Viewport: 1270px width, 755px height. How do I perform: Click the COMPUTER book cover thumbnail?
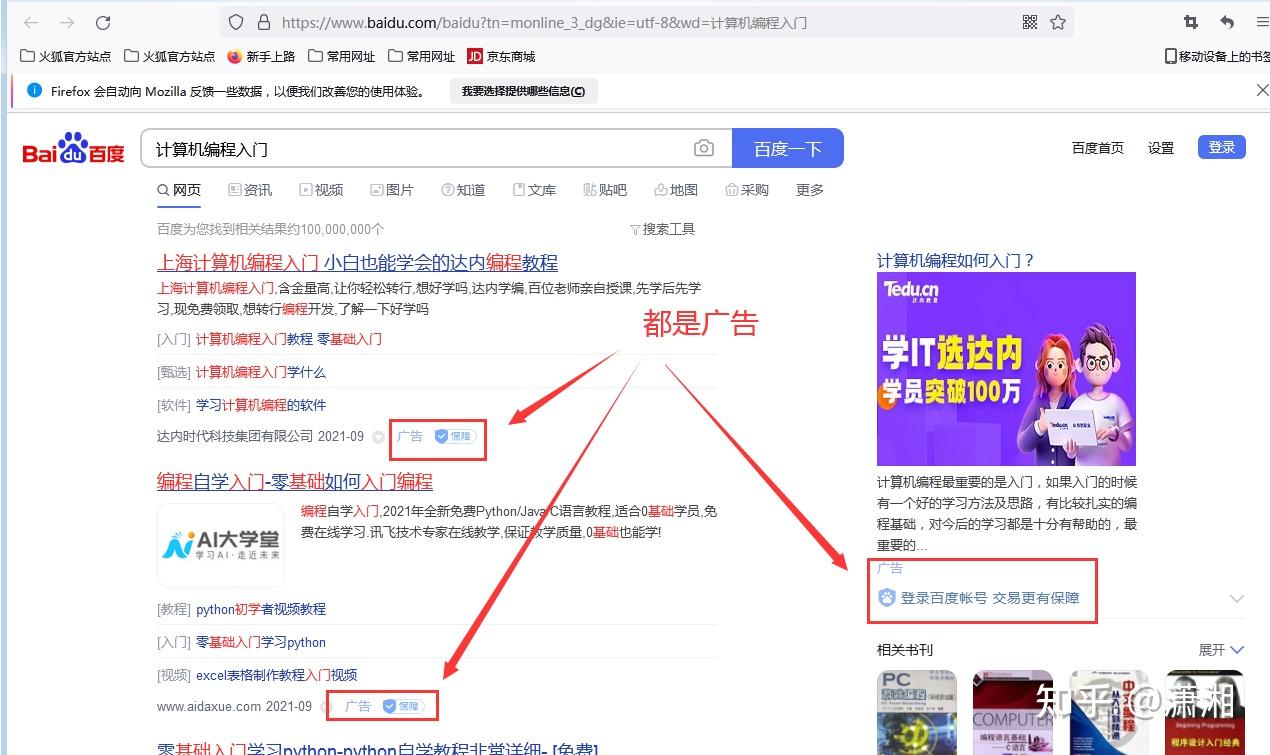pyautogui.click(x=1013, y=712)
